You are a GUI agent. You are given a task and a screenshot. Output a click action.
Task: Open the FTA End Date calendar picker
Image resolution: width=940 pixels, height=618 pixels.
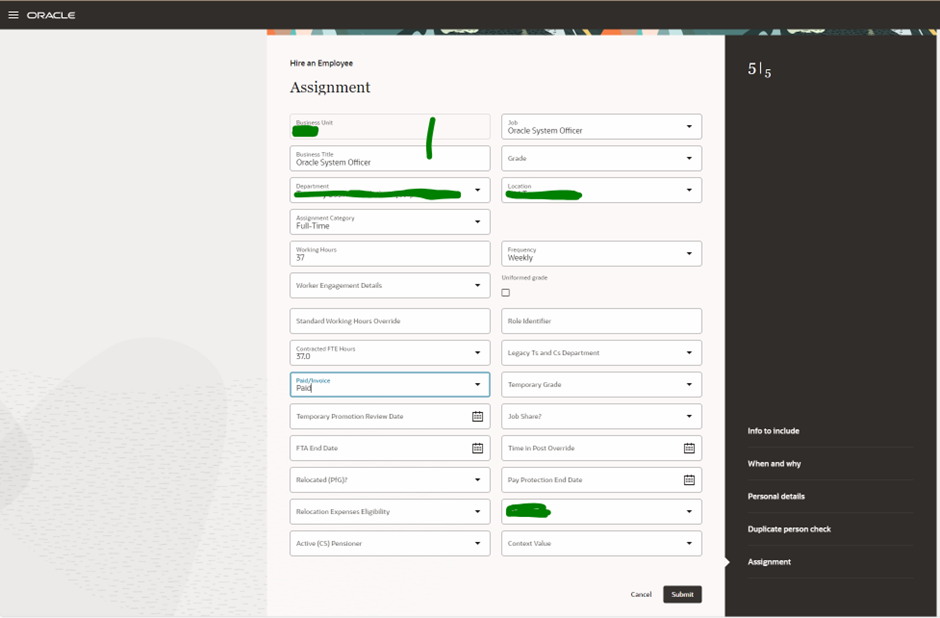click(479, 448)
